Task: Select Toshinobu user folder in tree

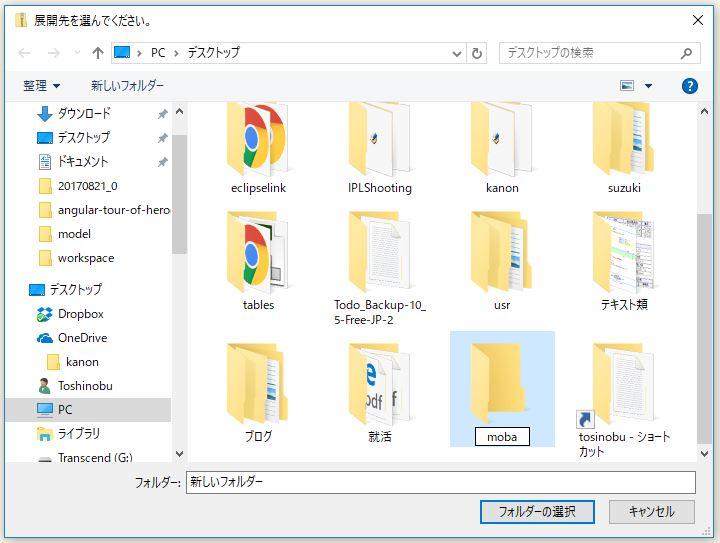Action: tap(85, 386)
